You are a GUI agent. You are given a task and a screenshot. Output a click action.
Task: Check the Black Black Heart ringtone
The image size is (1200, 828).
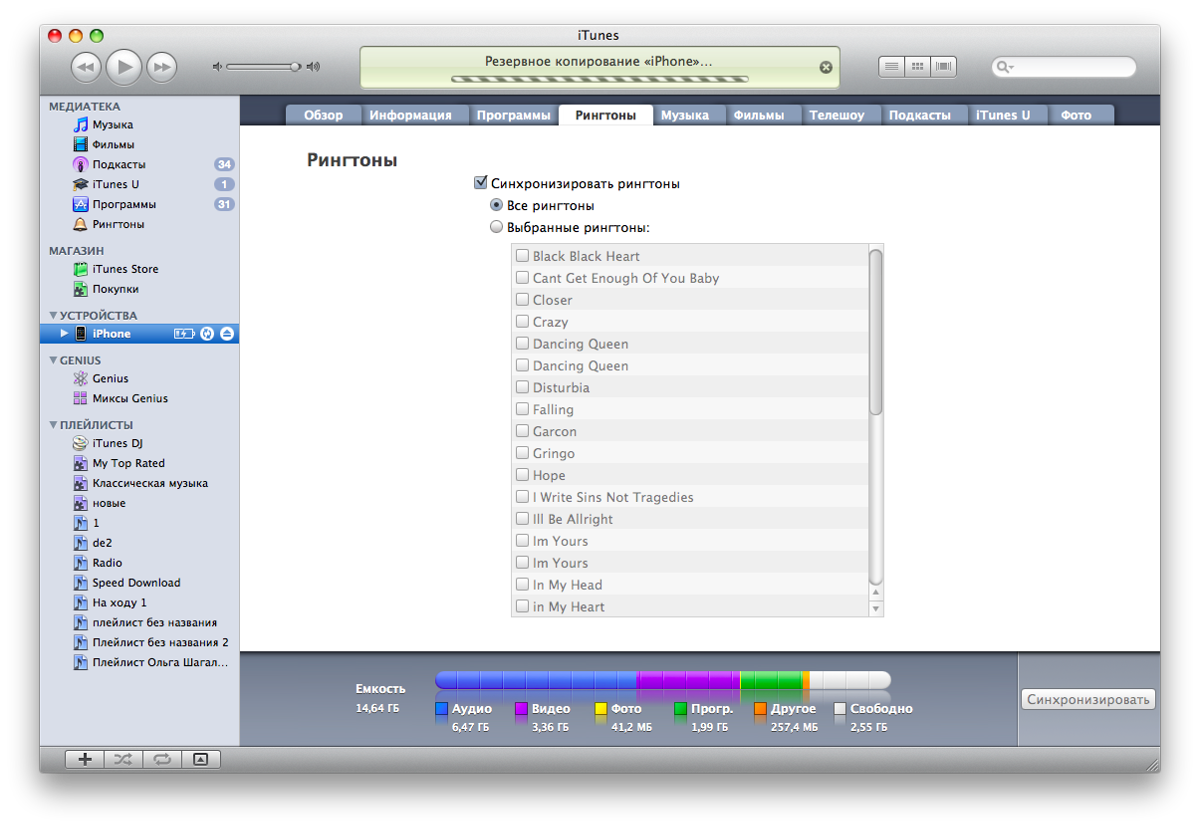(x=522, y=256)
